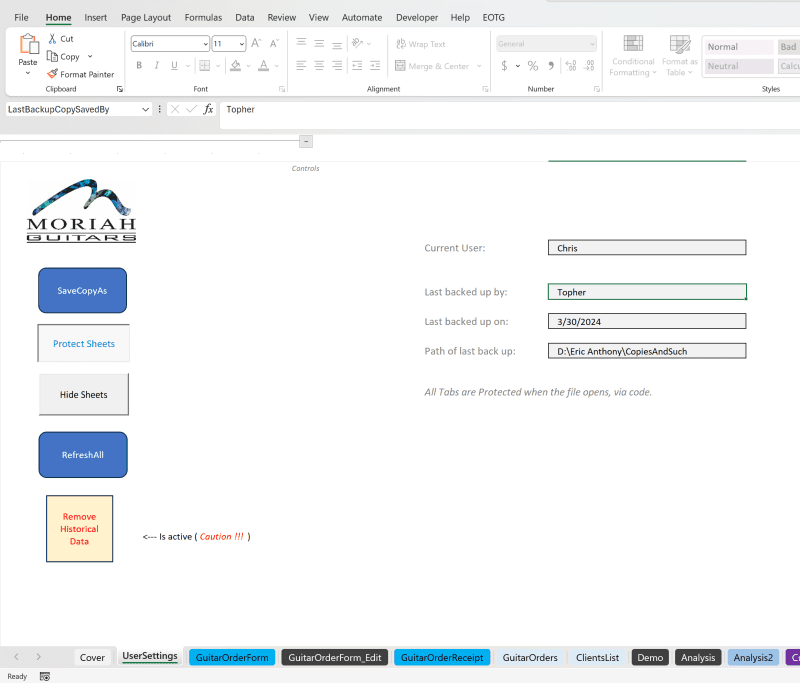
Task: Open the GuitarOrders sheet tab
Action: (x=530, y=657)
